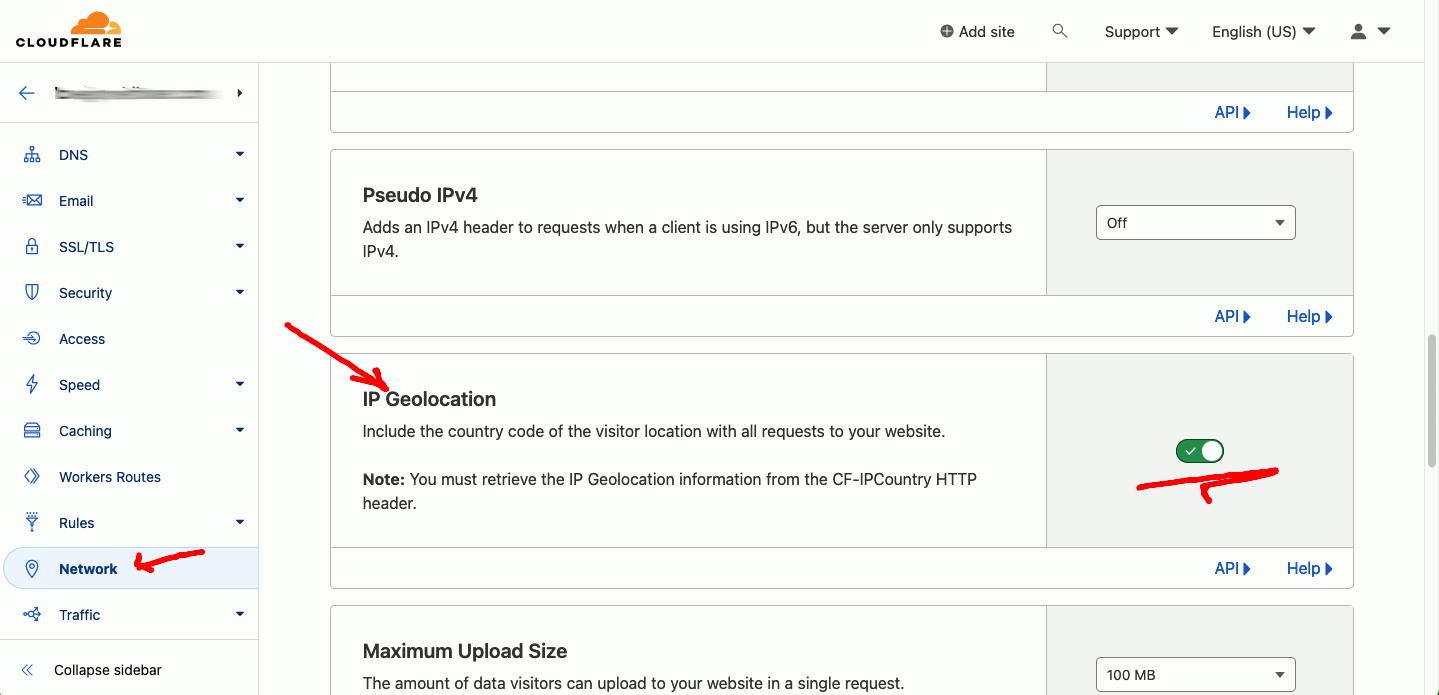The height and width of the screenshot is (695, 1439).
Task: Open the search magnifier icon
Action: [x=1060, y=31]
